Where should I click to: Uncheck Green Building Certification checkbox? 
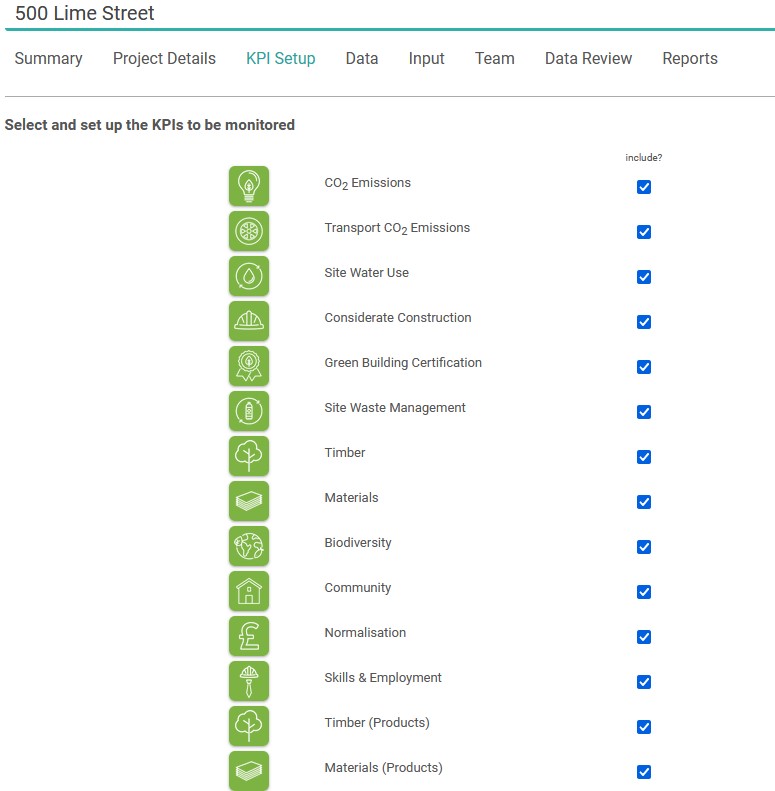click(644, 367)
